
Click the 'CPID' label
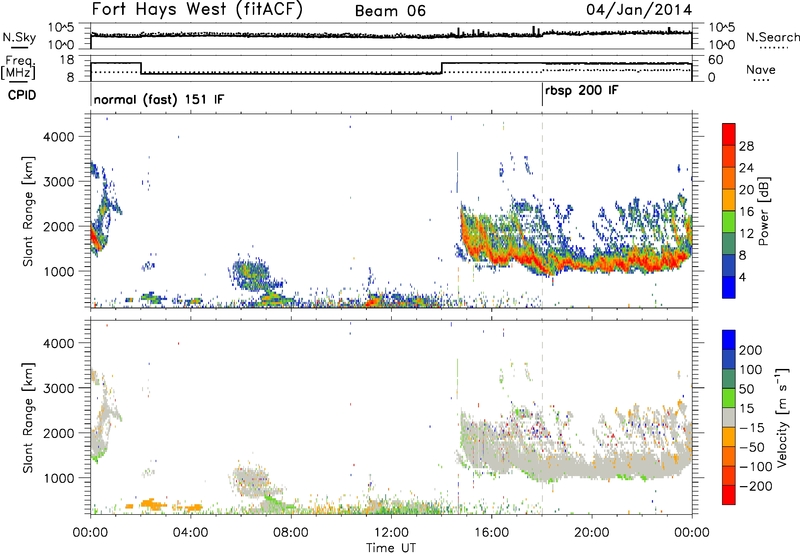pyautogui.click(x=22, y=95)
